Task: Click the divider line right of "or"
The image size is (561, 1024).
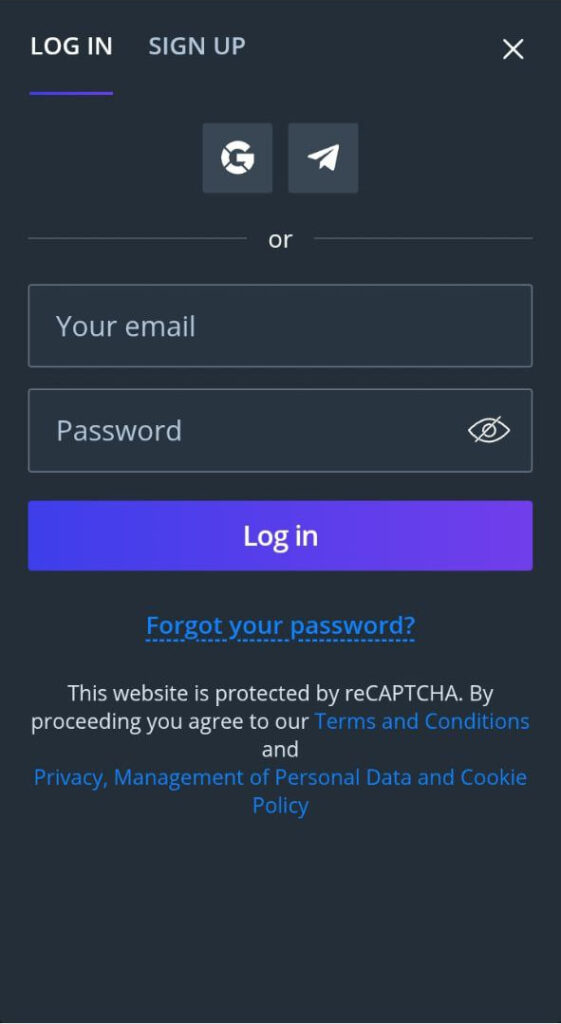Action: click(x=423, y=238)
